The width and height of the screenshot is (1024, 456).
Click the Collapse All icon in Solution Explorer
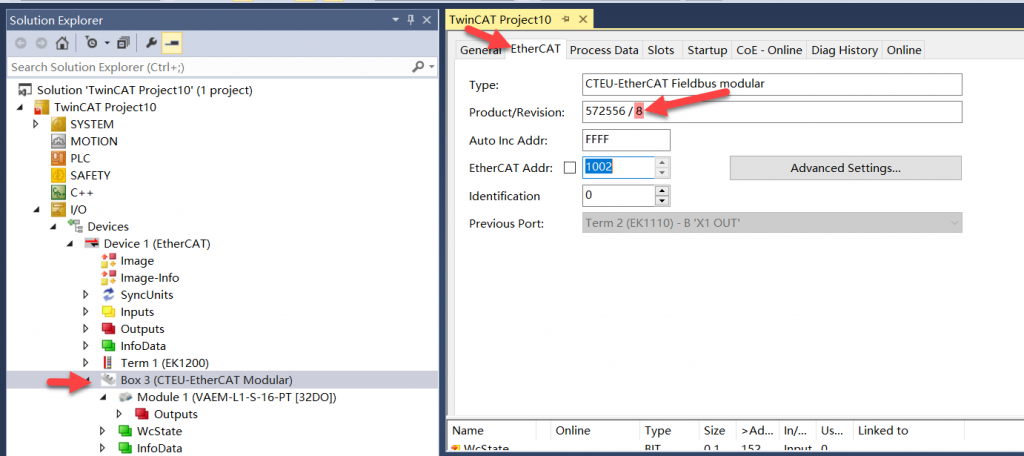click(x=123, y=44)
